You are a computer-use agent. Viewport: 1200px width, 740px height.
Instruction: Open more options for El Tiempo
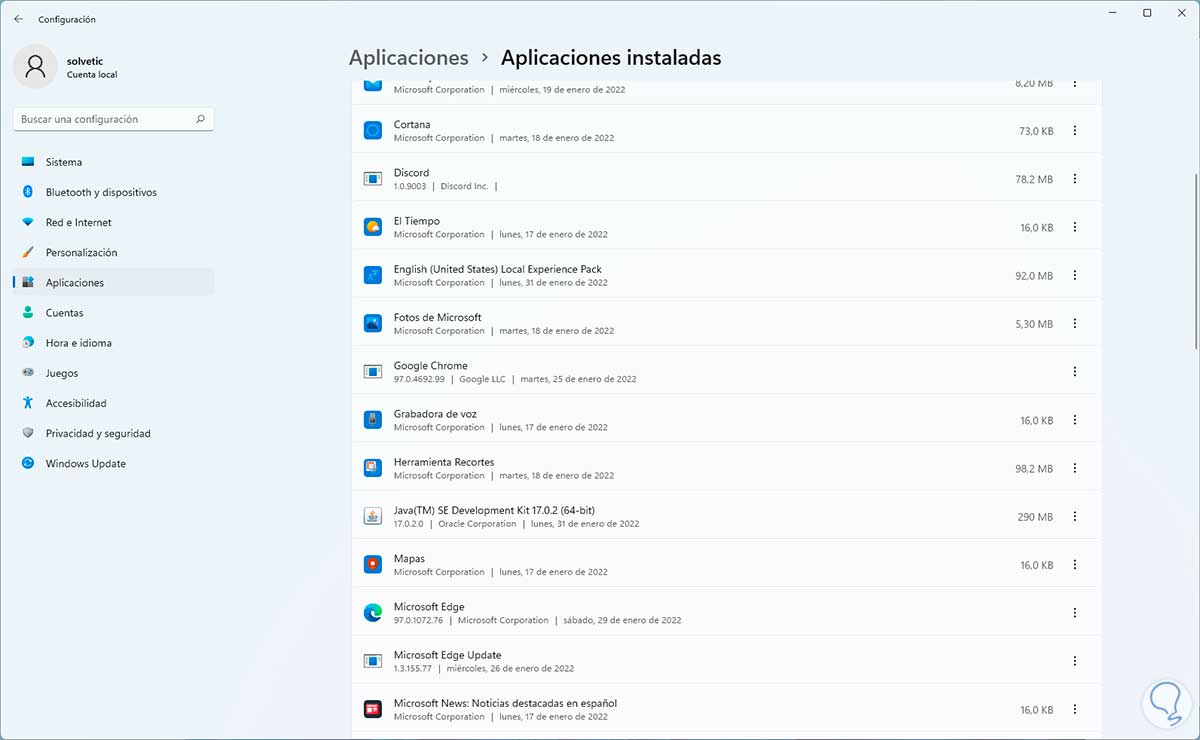pos(1075,227)
